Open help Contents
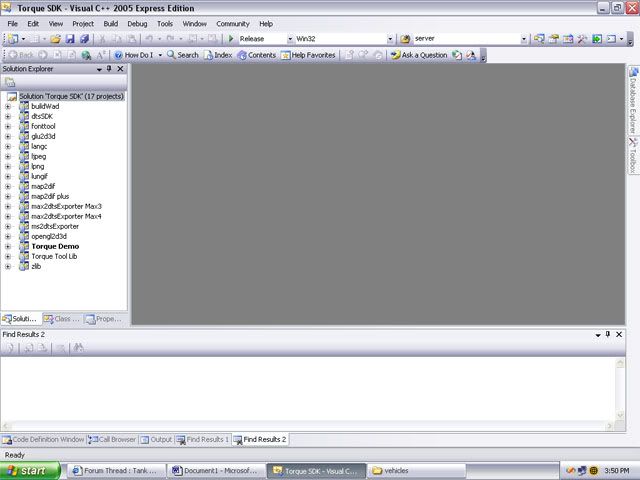 click(256, 55)
